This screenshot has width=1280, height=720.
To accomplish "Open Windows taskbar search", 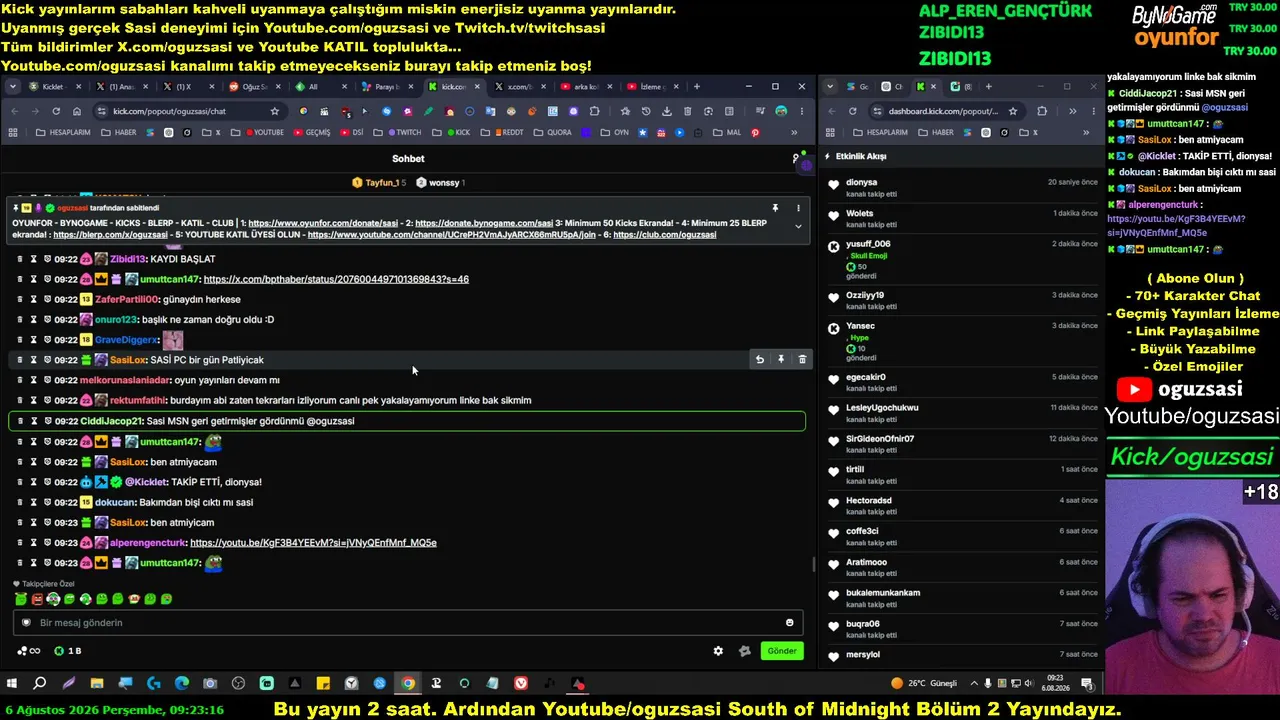I will click(x=40, y=684).
